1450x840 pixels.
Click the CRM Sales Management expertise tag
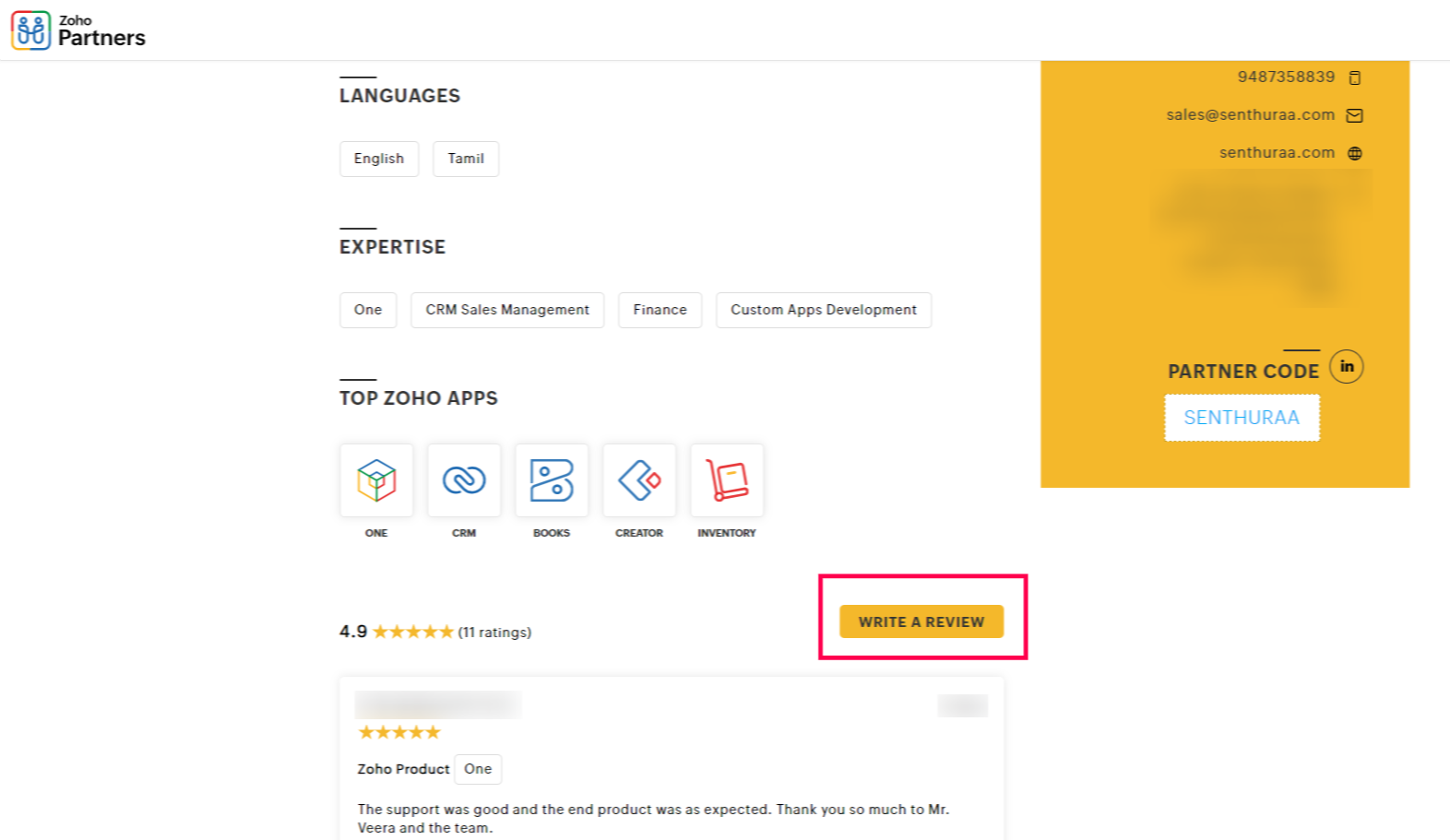coord(507,310)
